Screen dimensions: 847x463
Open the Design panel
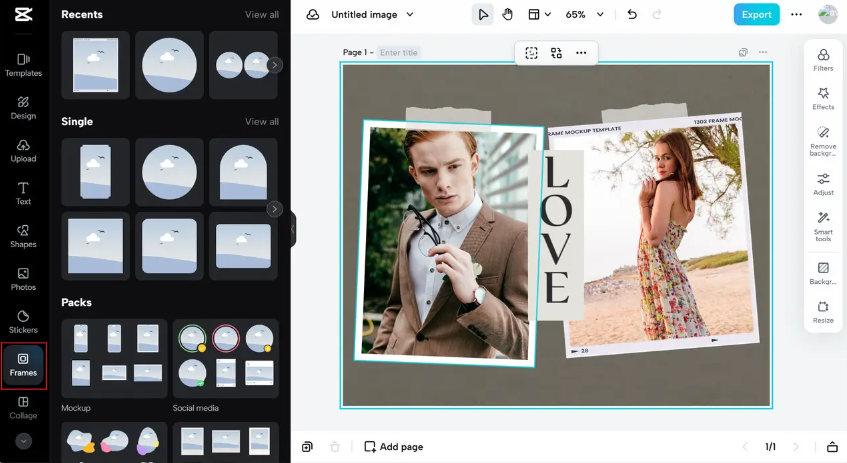click(23, 108)
